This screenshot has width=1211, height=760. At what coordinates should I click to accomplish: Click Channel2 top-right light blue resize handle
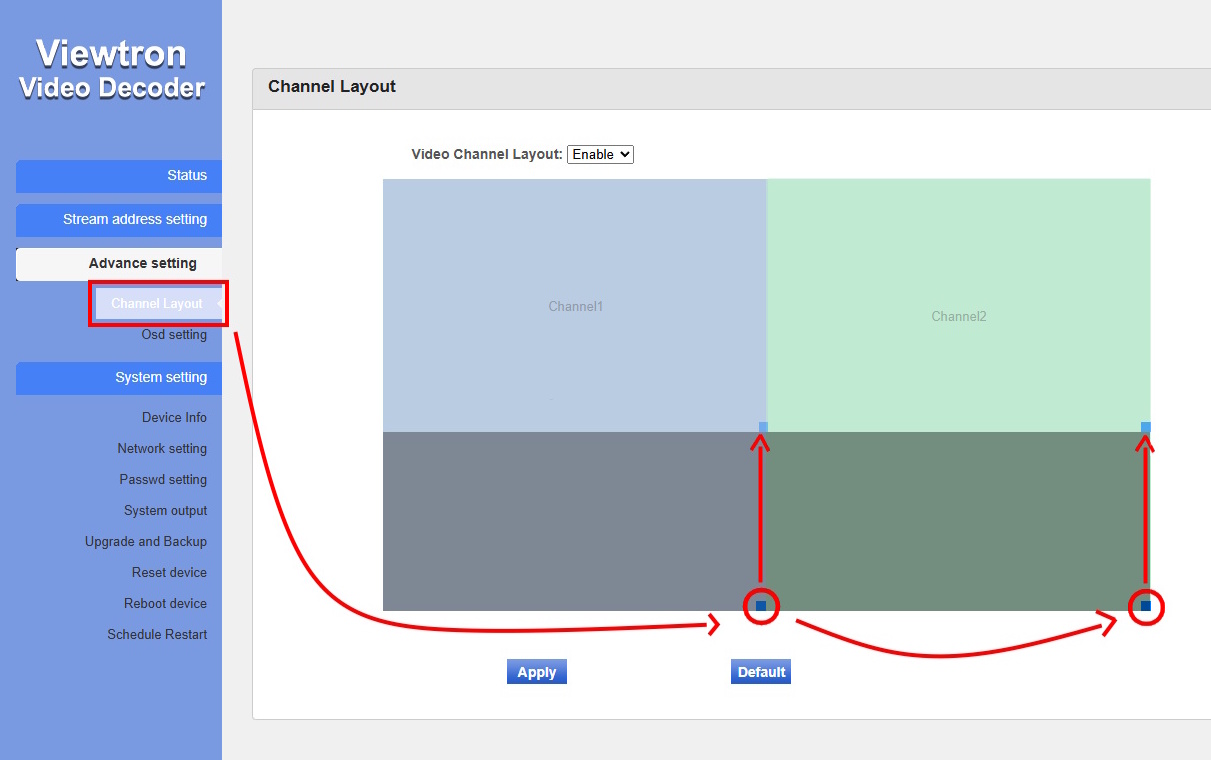click(1146, 427)
